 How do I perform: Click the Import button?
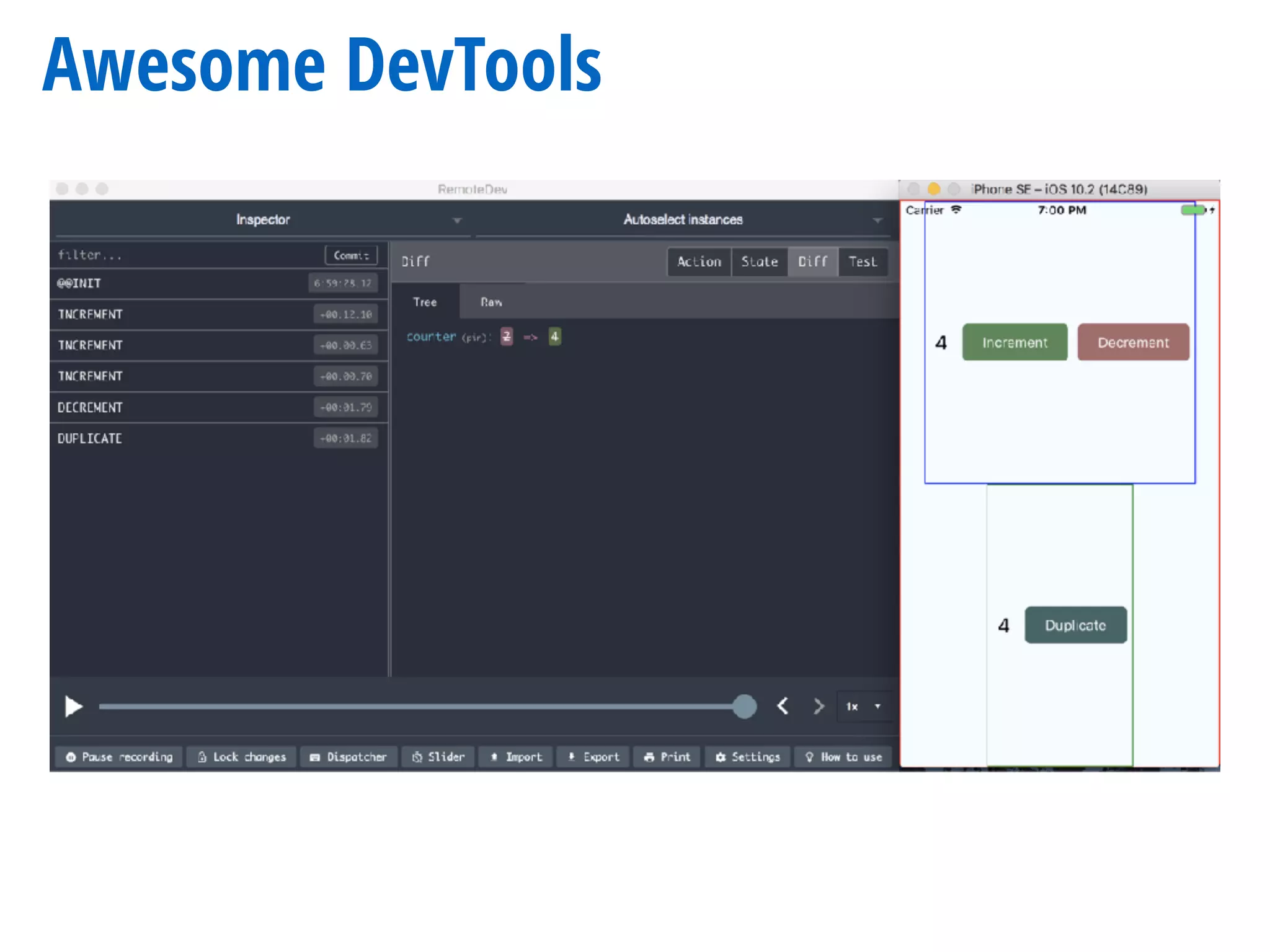[x=515, y=757]
